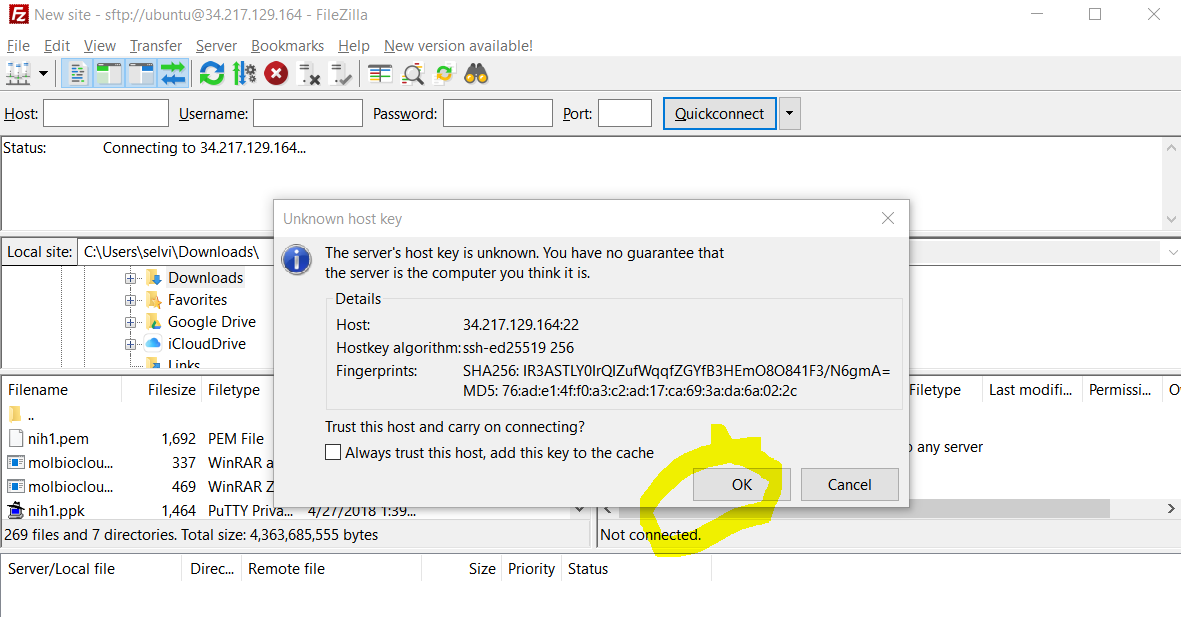
Task: Refresh file and folder lists
Action: [212, 74]
